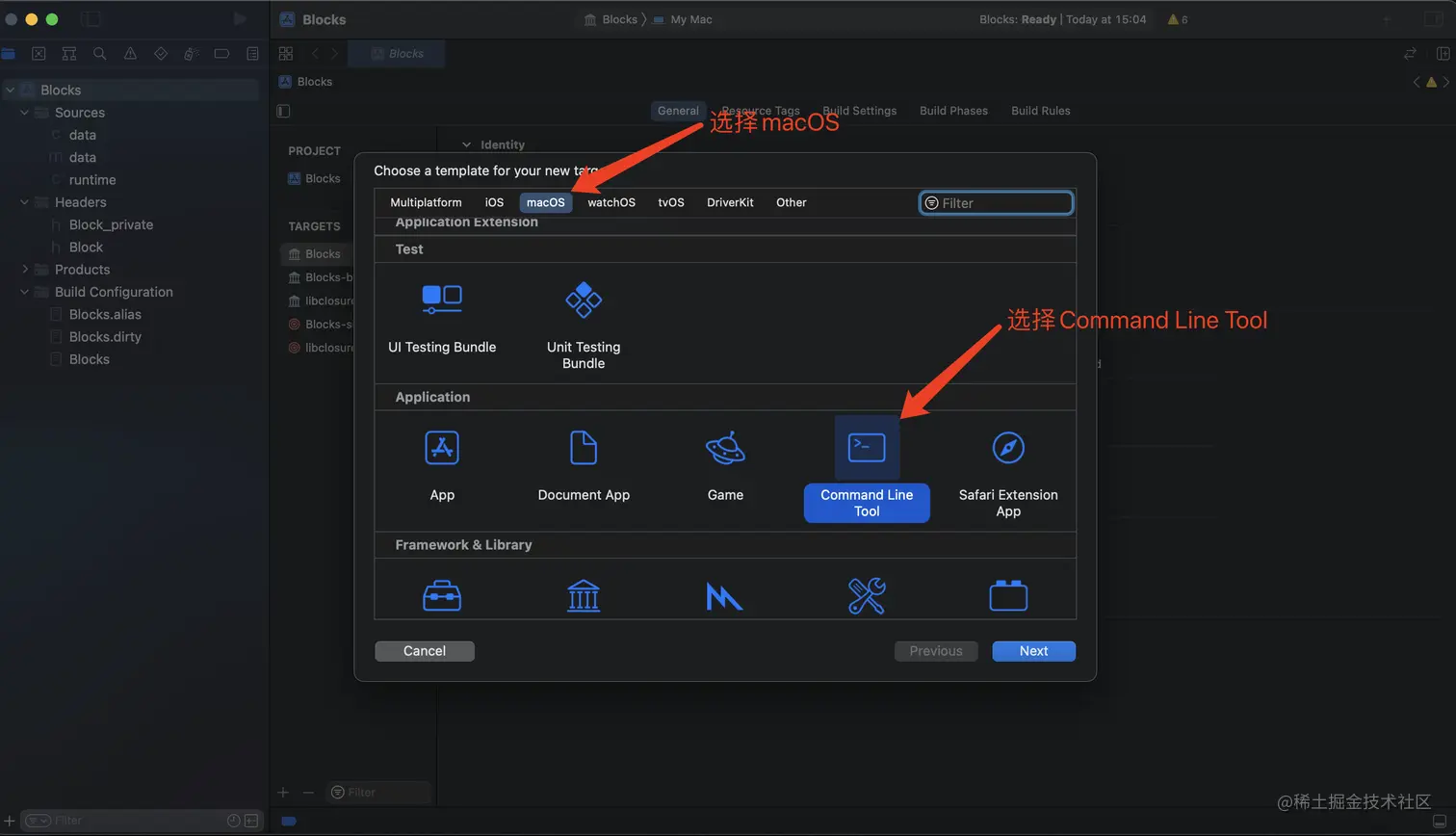Open the My Mac destination selector
The height and width of the screenshot is (836, 1456).
click(683, 19)
